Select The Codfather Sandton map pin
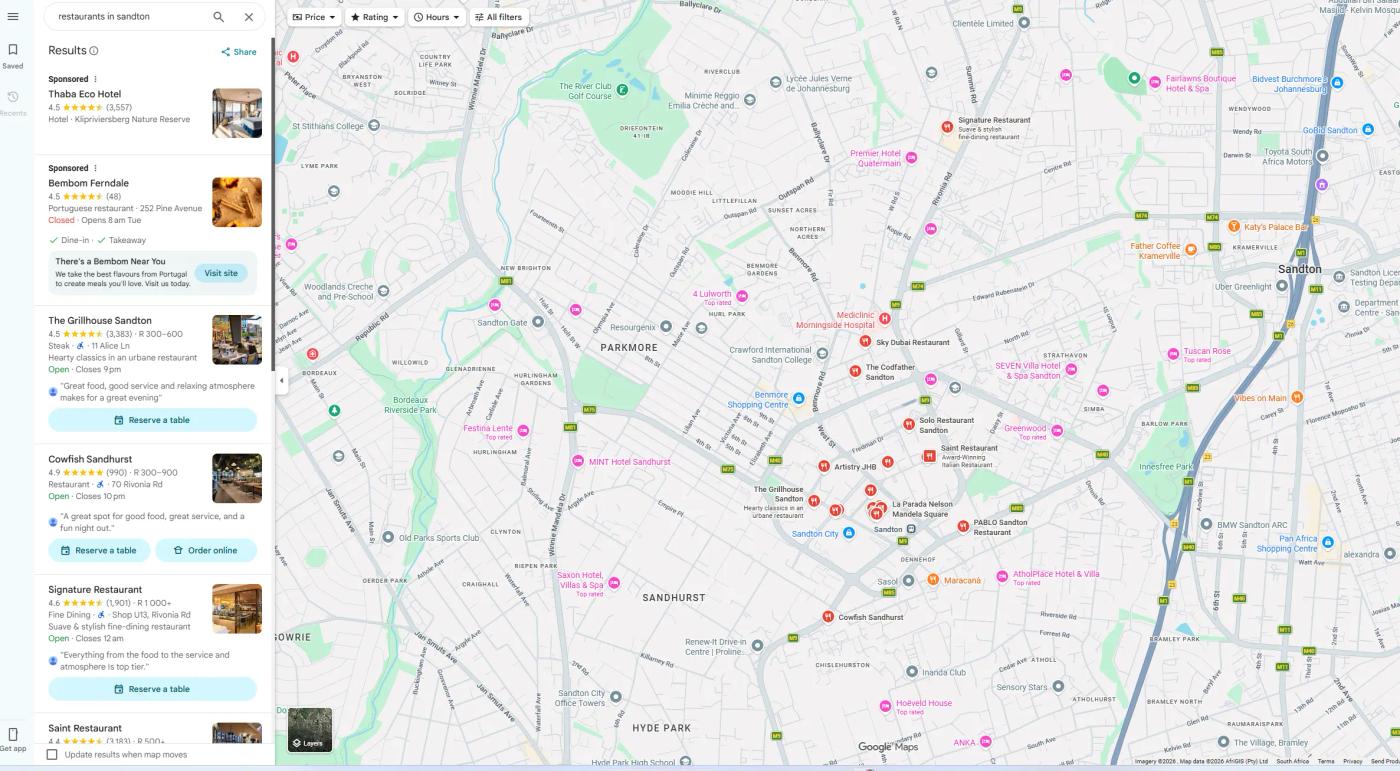 [x=855, y=371]
